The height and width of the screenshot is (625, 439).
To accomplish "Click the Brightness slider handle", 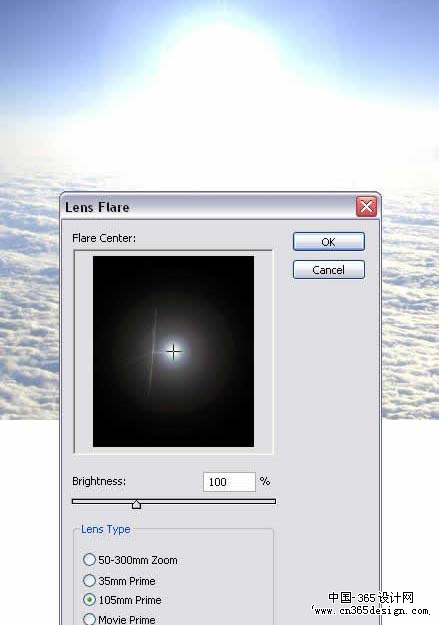I will pyautogui.click(x=136, y=504).
